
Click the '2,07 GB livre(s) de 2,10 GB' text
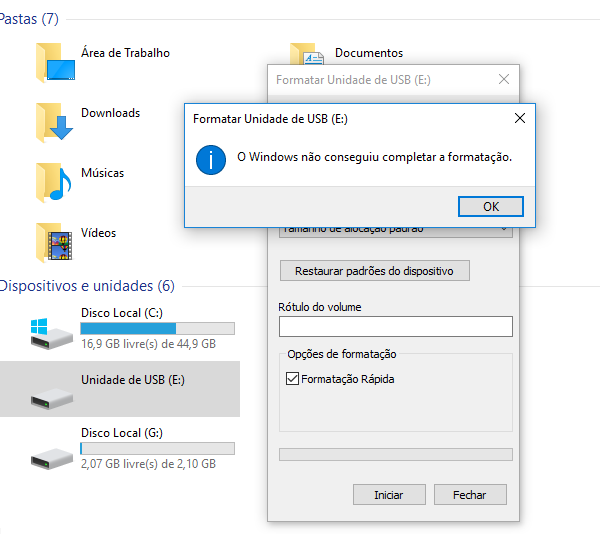(148, 464)
